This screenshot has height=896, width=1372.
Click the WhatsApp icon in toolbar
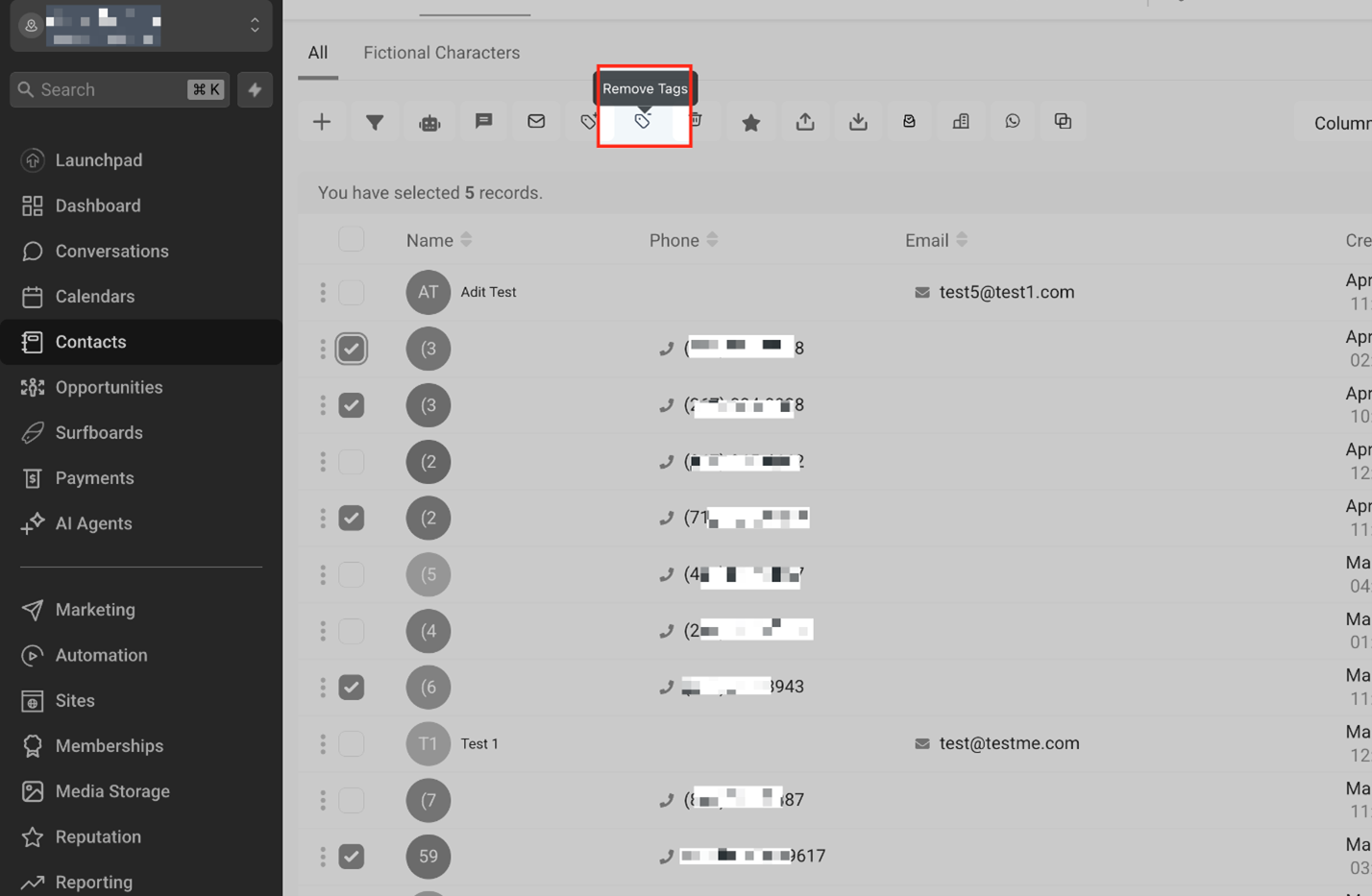coord(1012,121)
